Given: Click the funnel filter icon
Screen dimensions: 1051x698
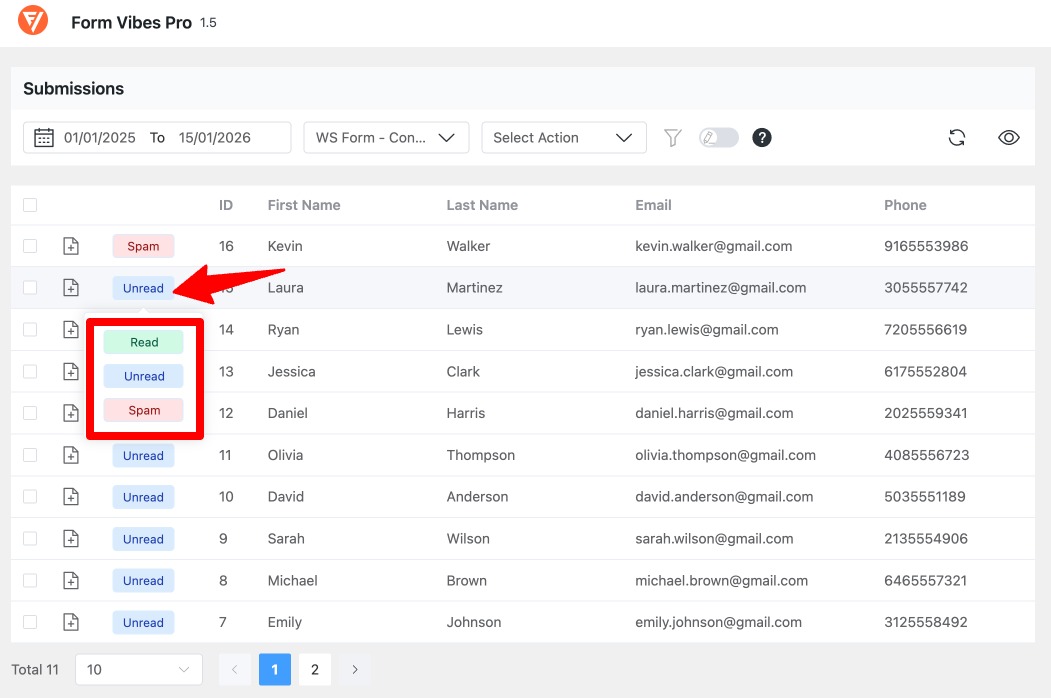Looking at the screenshot, I should point(673,137).
